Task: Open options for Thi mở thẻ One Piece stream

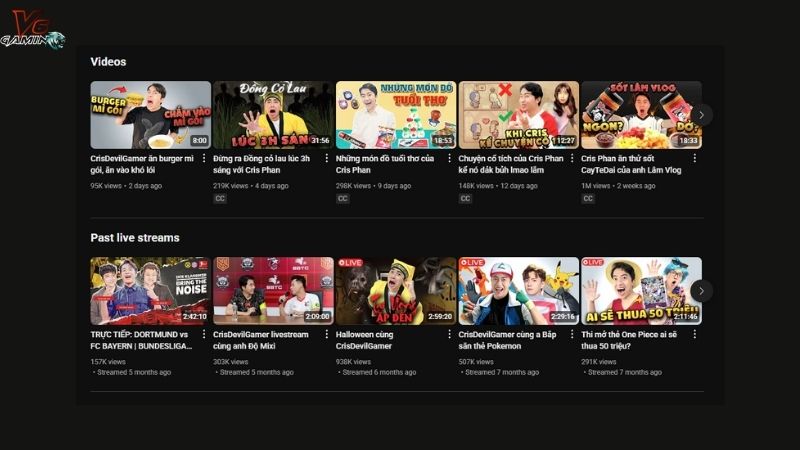Action: coord(694,334)
